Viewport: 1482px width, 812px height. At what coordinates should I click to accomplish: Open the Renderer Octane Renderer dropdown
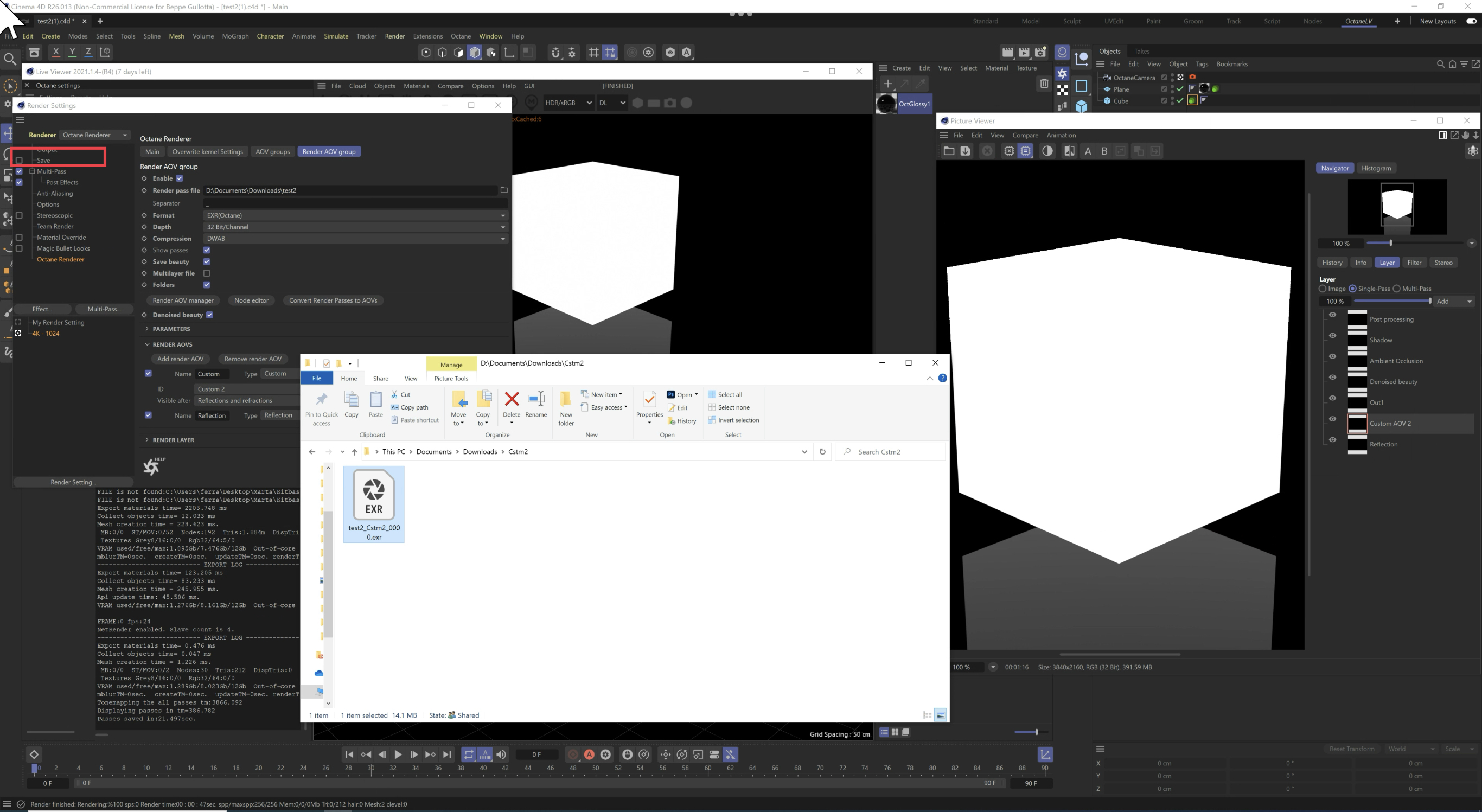(x=94, y=135)
